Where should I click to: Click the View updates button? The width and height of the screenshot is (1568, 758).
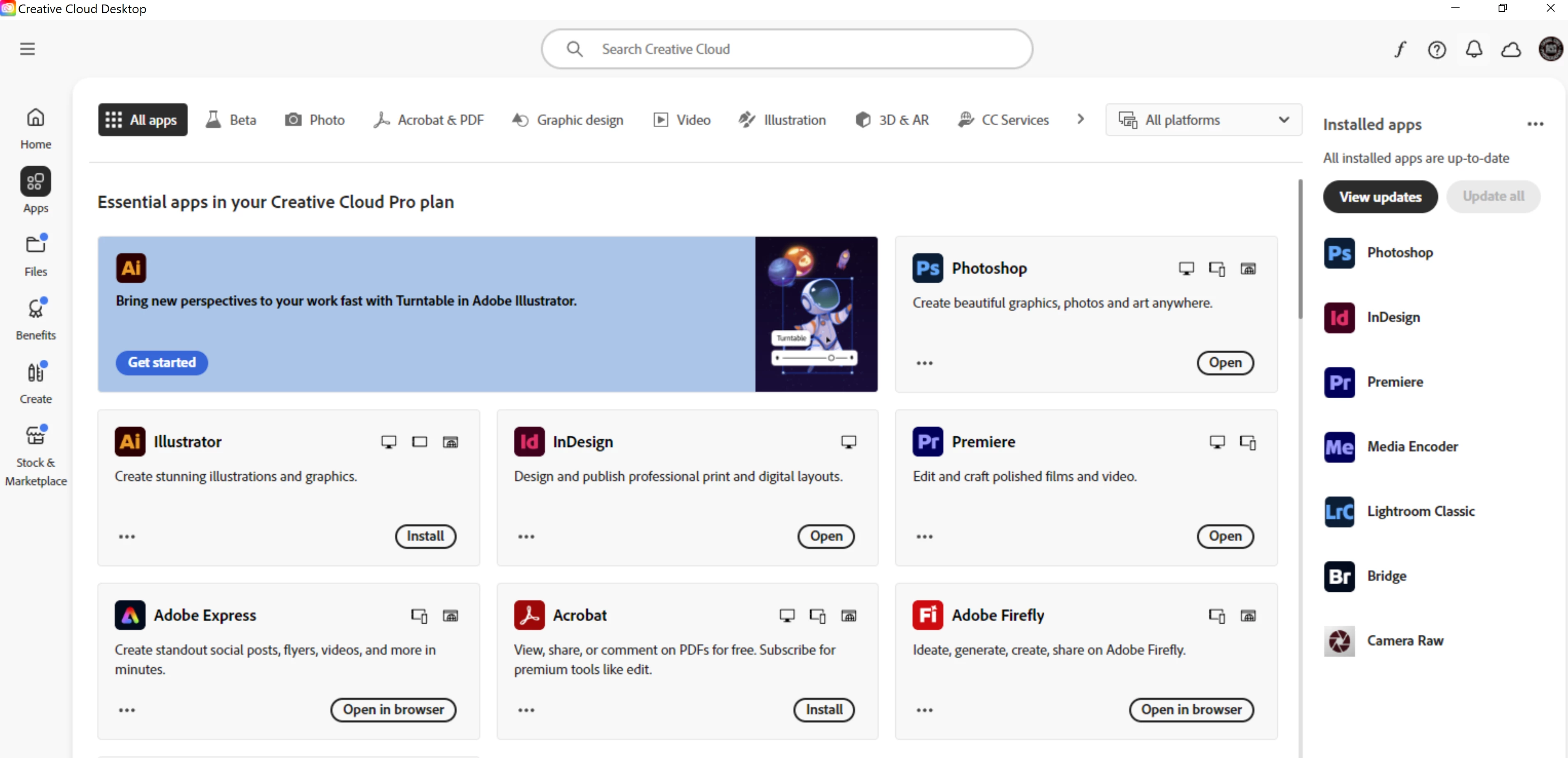1380,197
